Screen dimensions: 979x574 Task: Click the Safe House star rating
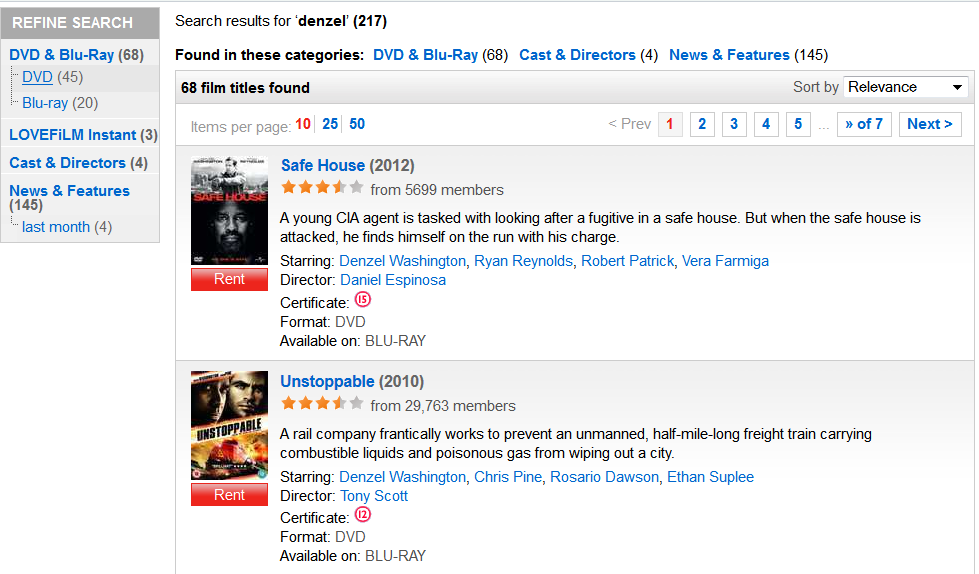tap(322, 188)
